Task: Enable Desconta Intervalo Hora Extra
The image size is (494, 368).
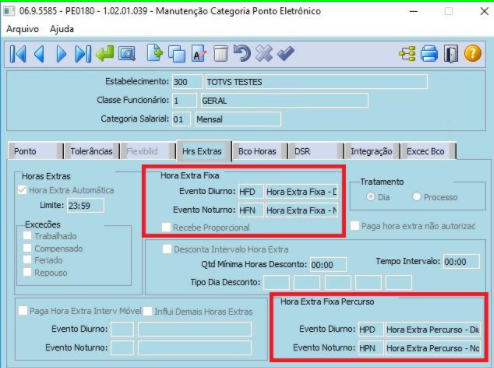Action: tap(167, 249)
